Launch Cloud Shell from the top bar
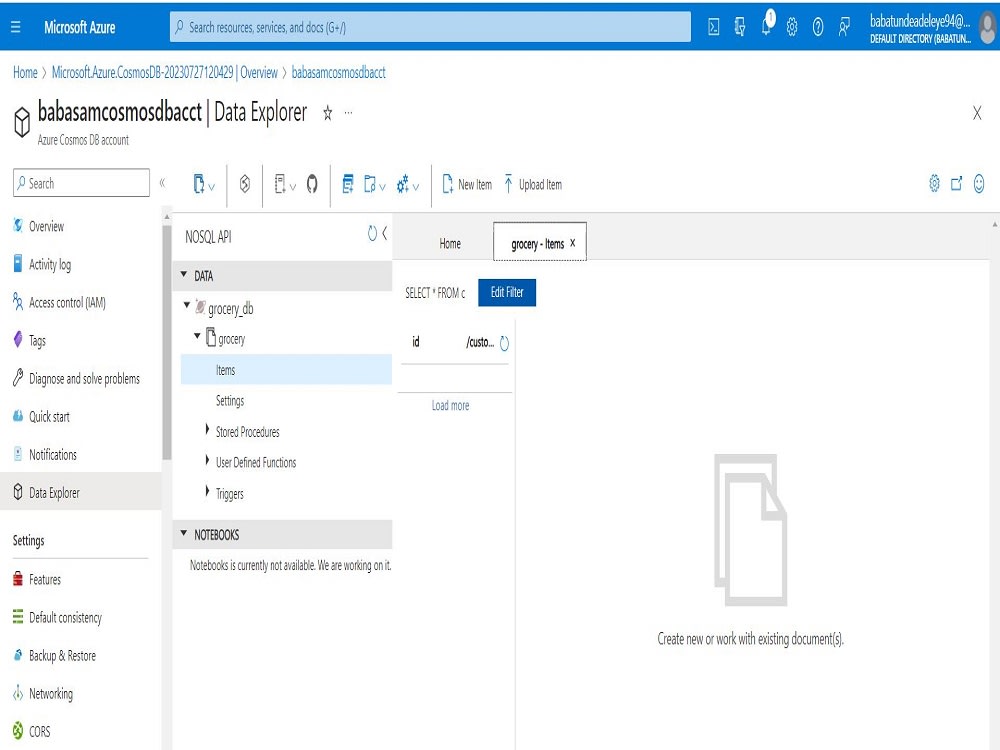 [714, 27]
